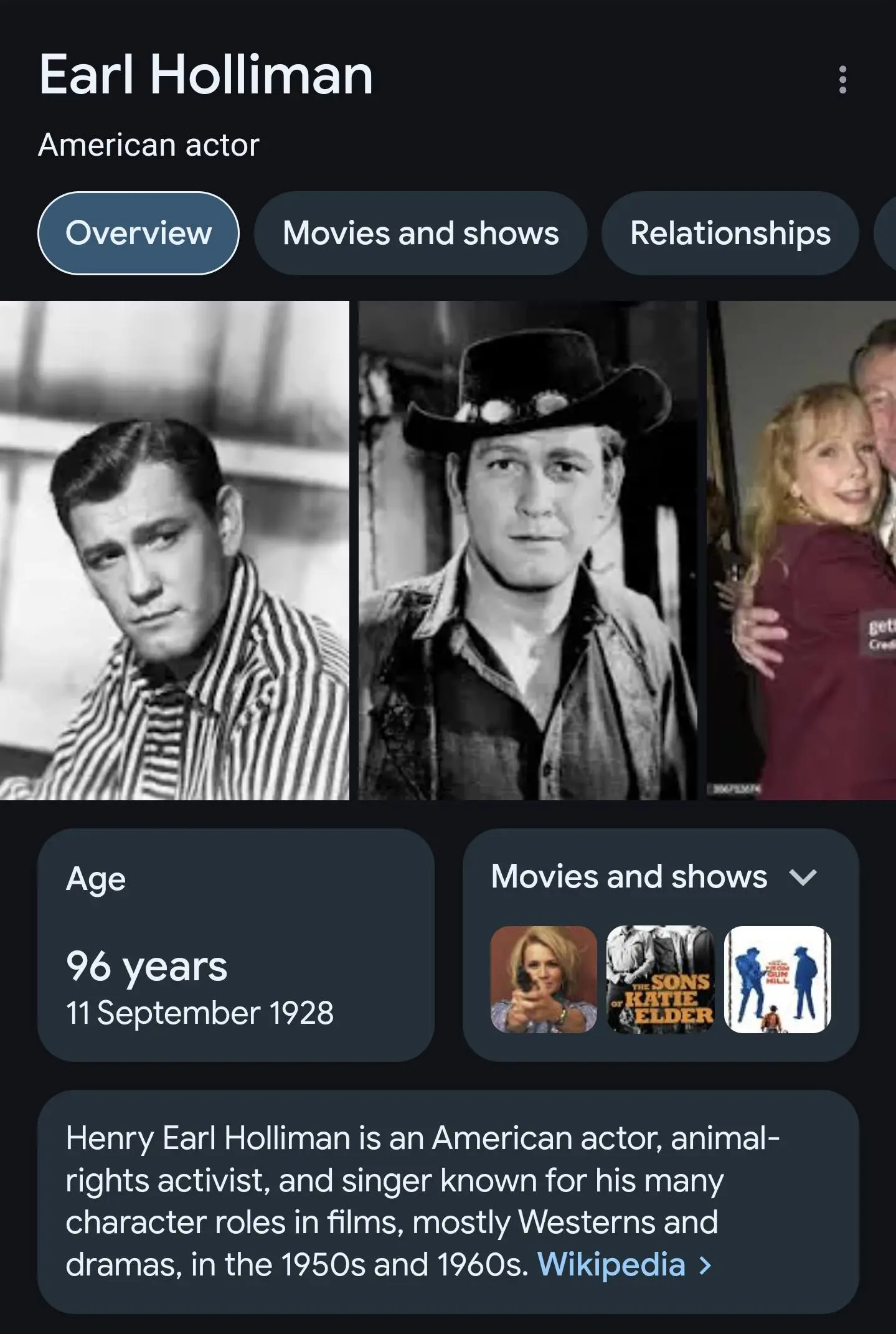Image resolution: width=896 pixels, height=1334 pixels.
Task: Select the Overview tab
Action: coord(138,234)
